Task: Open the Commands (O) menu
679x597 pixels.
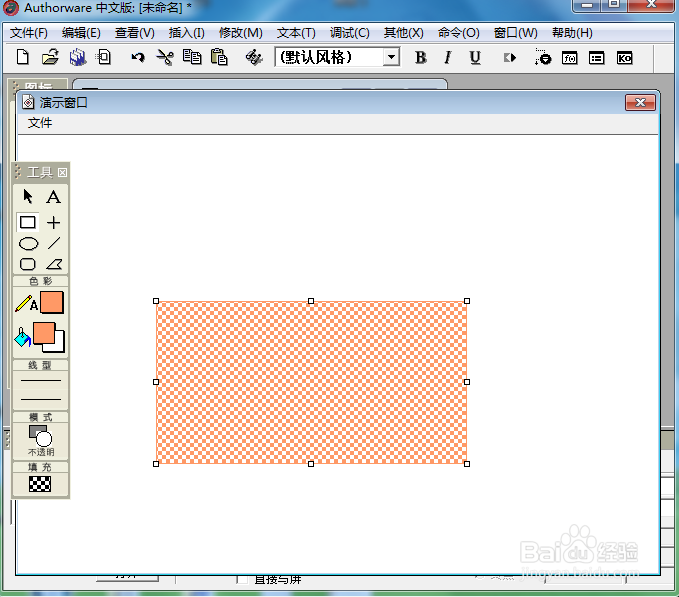Action: tap(459, 33)
